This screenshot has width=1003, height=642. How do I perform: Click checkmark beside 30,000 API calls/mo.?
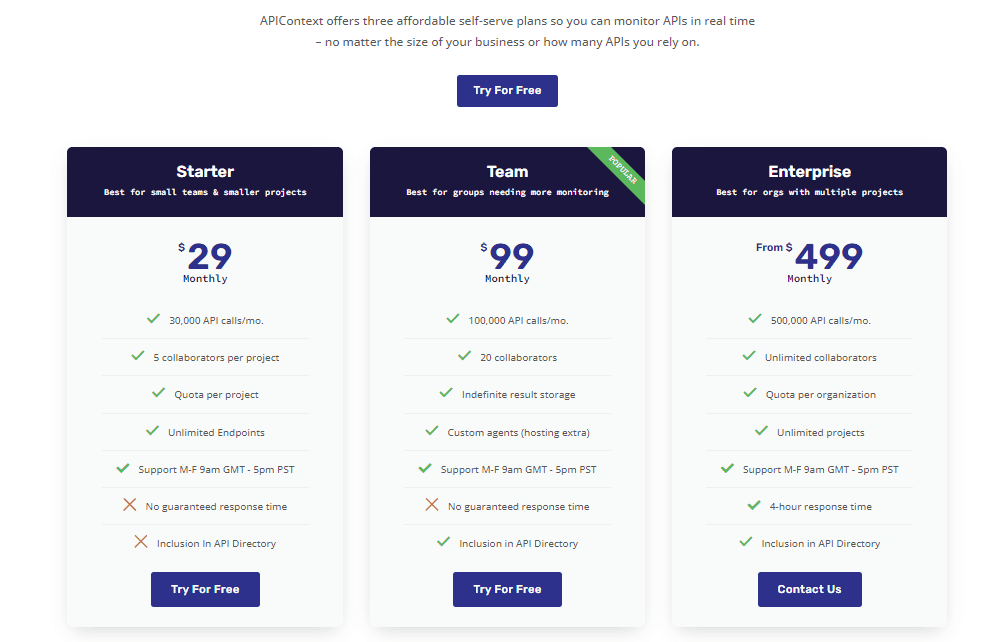point(153,319)
